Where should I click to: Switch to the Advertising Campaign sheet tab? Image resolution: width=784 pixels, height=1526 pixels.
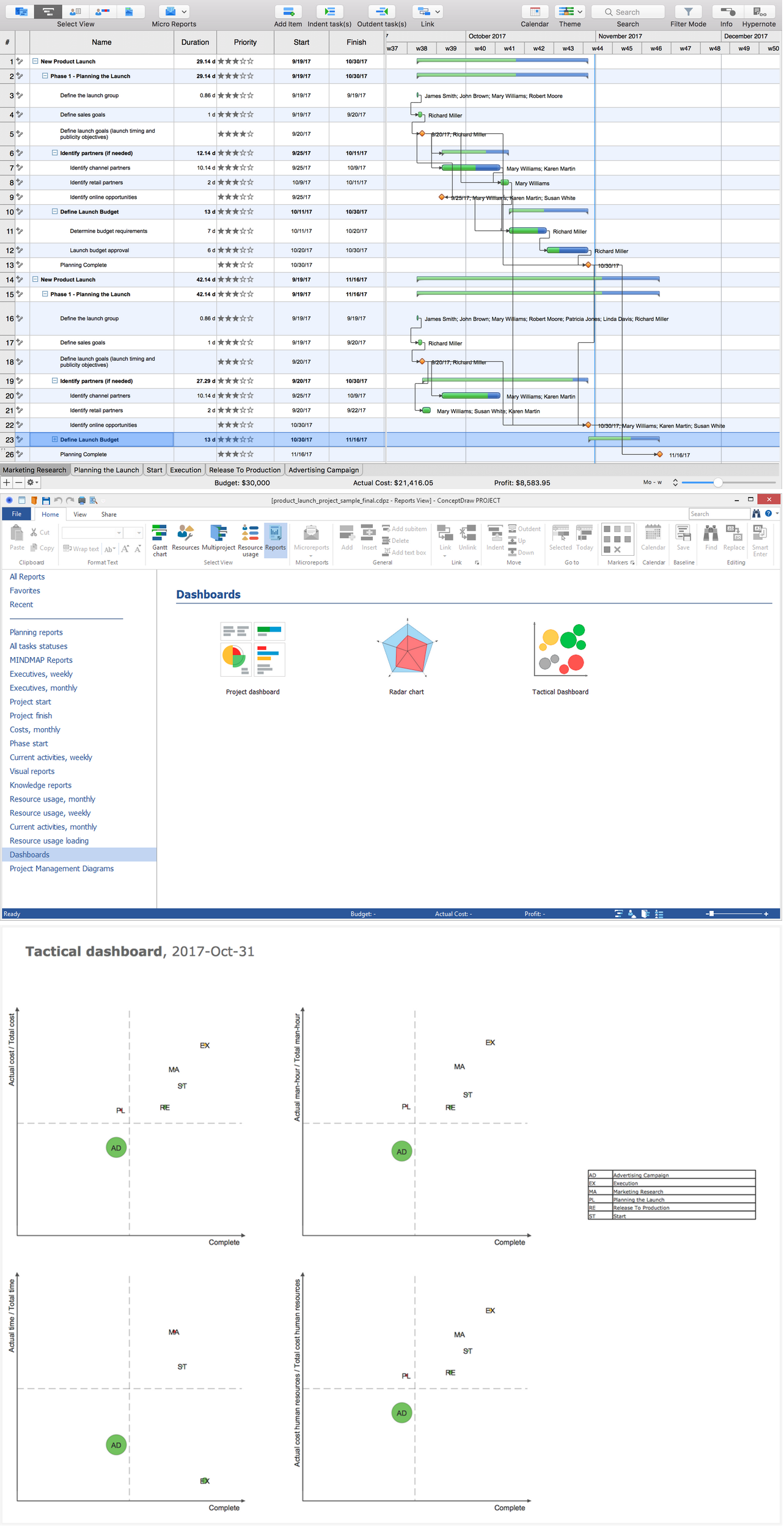[324, 471]
